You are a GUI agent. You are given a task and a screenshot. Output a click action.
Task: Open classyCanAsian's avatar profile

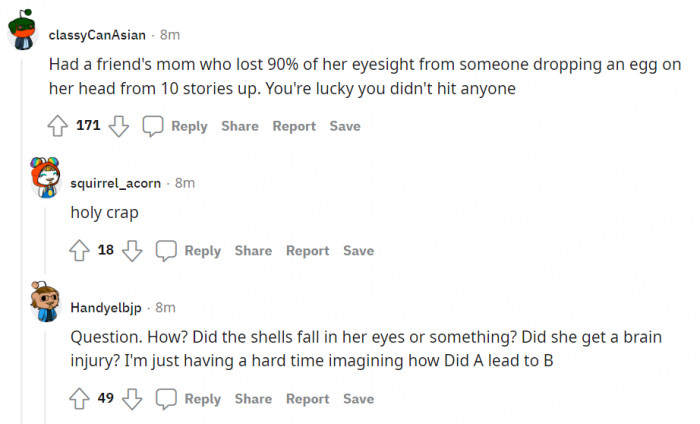(x=24, y=35)
